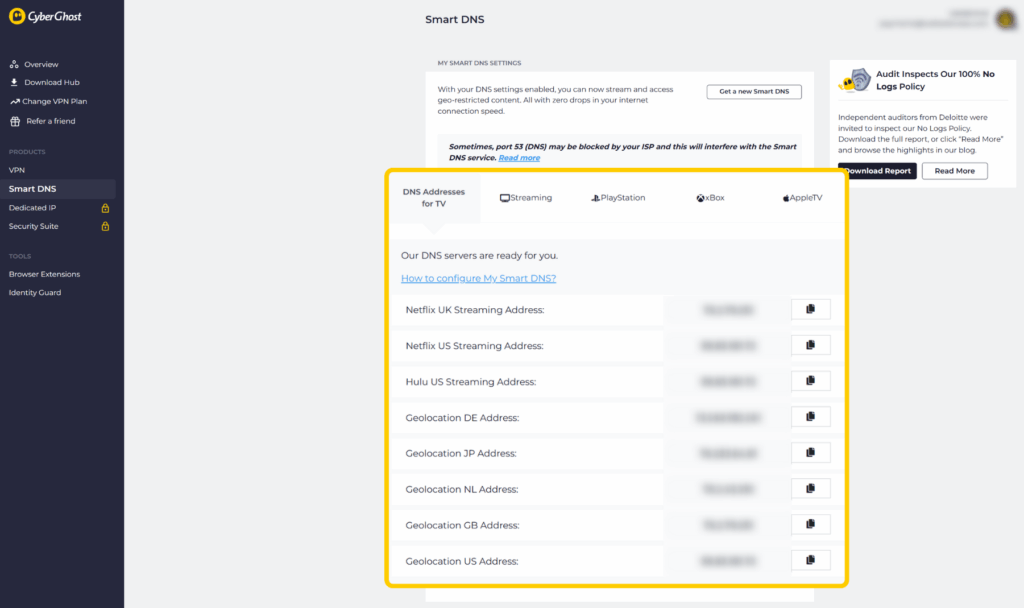Switch to the Streaming tab

point(526,198)
